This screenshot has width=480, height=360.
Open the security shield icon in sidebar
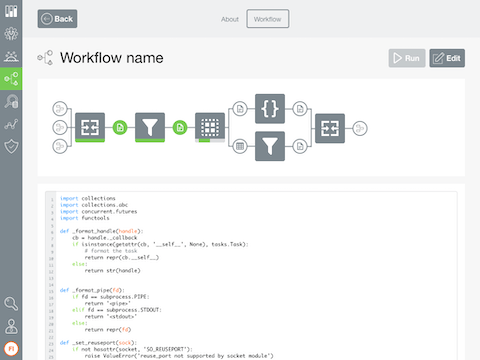click(11, 146)
